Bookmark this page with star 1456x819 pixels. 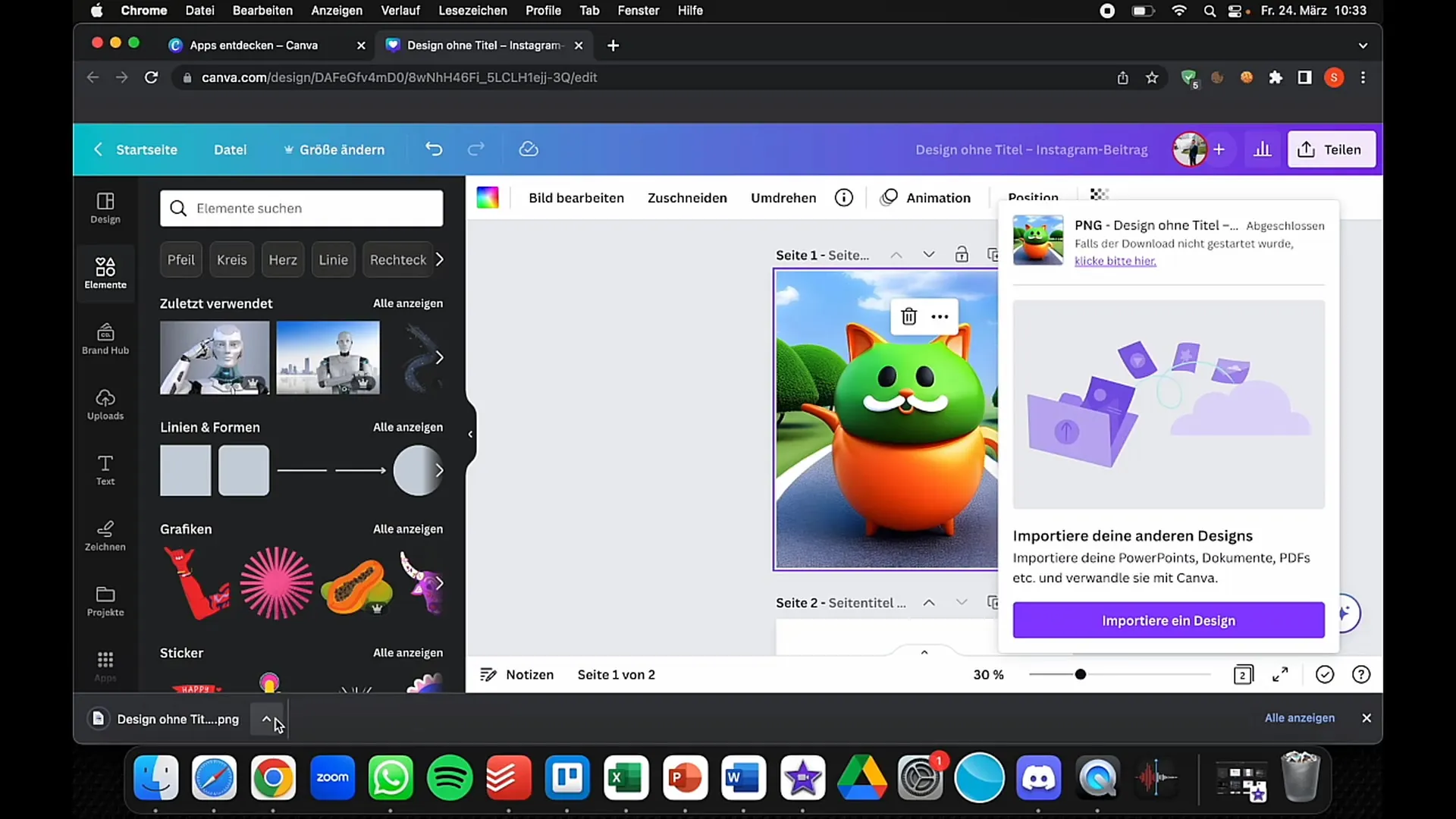pyautogui.click(x=1152, y=77)
